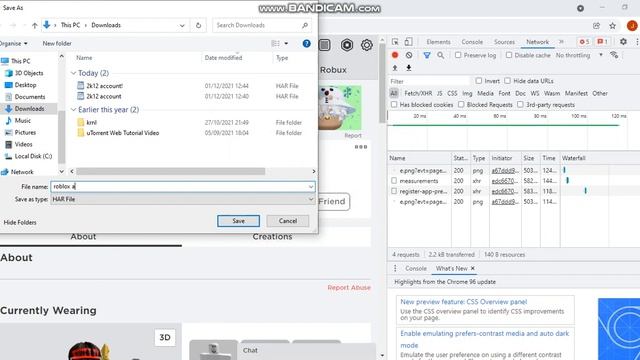Screen dimensions: 640x360
Task: Open the address path dropdown in Save As
Action: tap(182, 25)
